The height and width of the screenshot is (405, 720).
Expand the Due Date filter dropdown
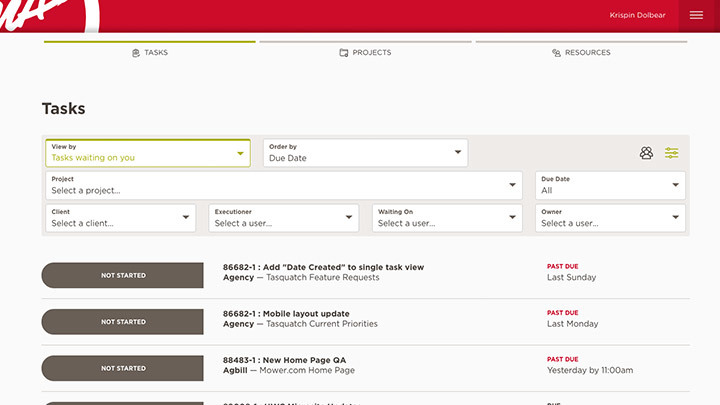point(610,185)
